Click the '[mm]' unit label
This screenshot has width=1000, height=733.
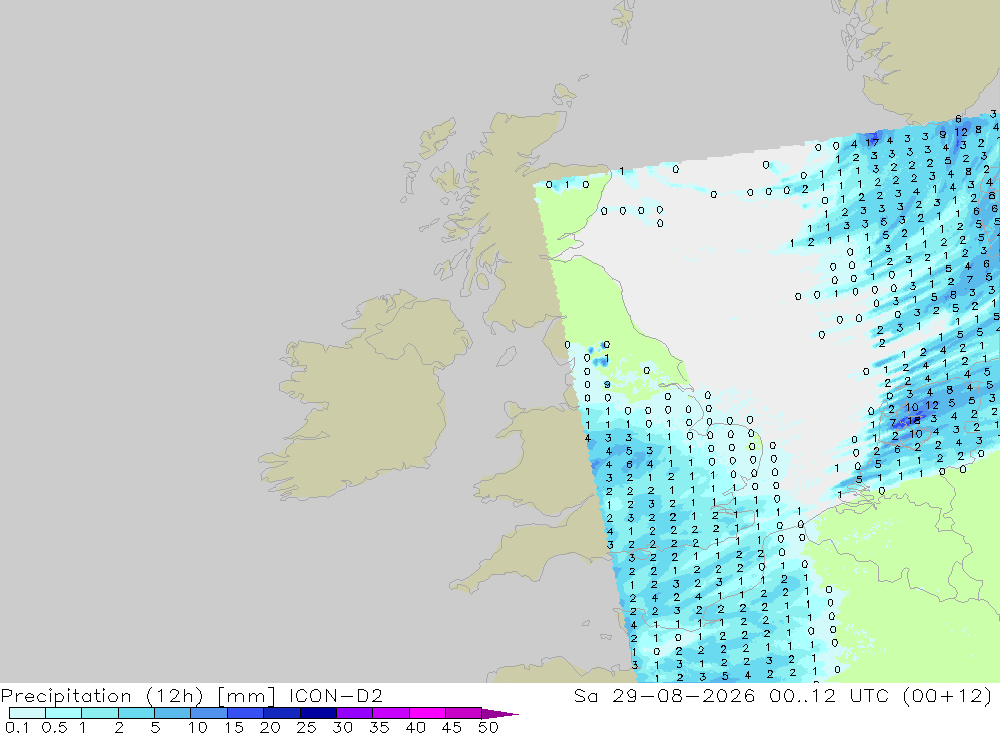pos(246,696)
